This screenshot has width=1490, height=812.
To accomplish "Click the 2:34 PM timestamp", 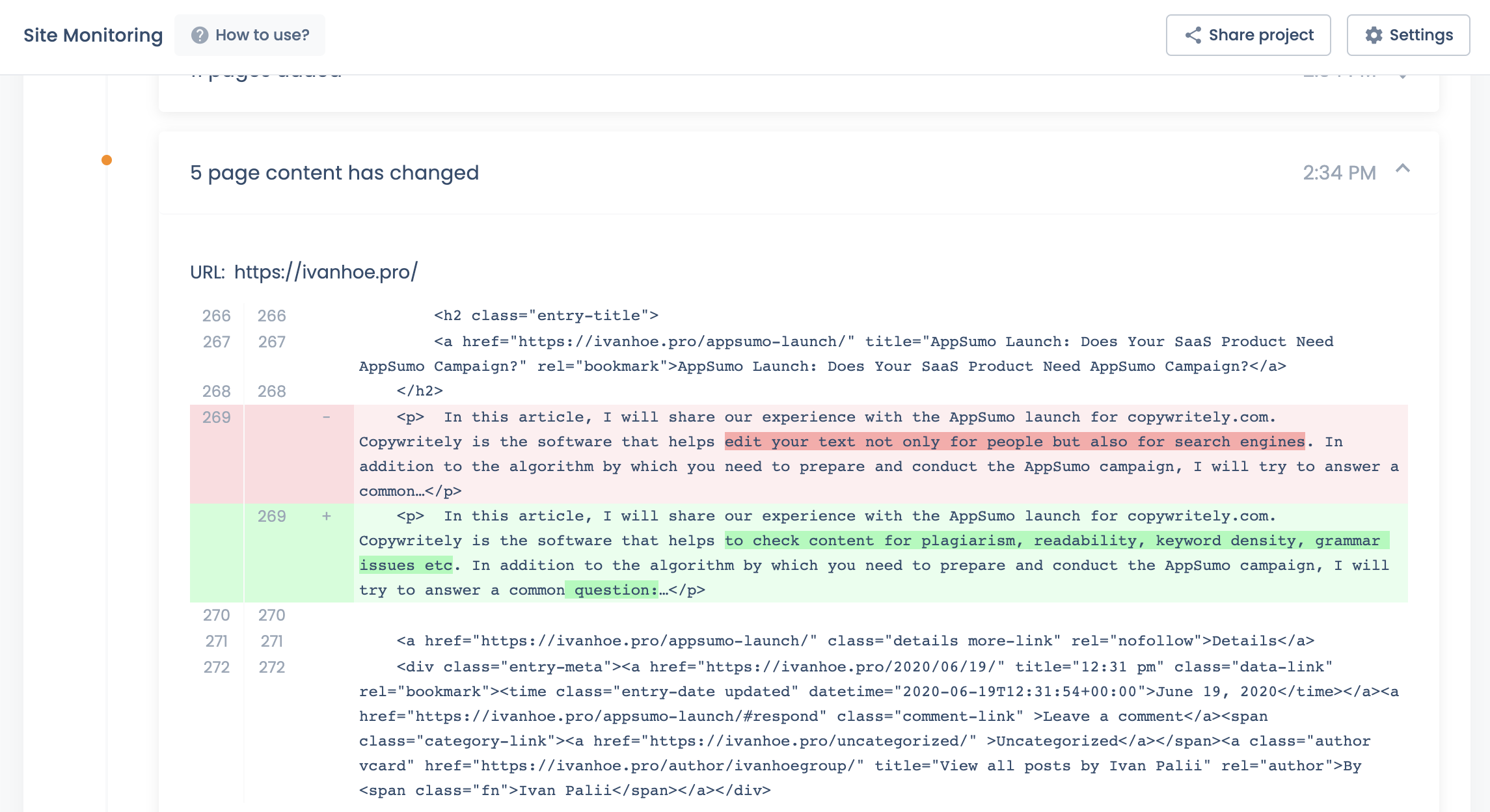I will (x=1339, y=172).
